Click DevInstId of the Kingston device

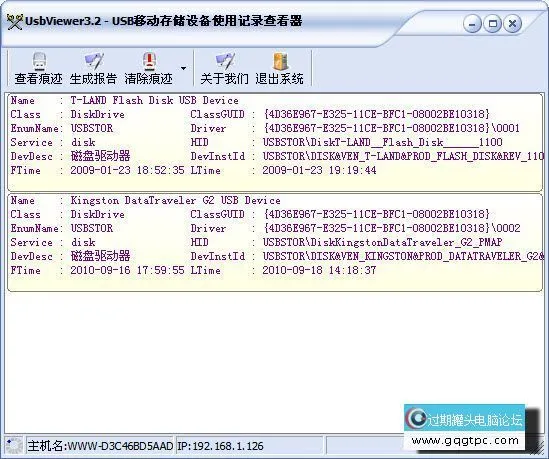(403, 256)
